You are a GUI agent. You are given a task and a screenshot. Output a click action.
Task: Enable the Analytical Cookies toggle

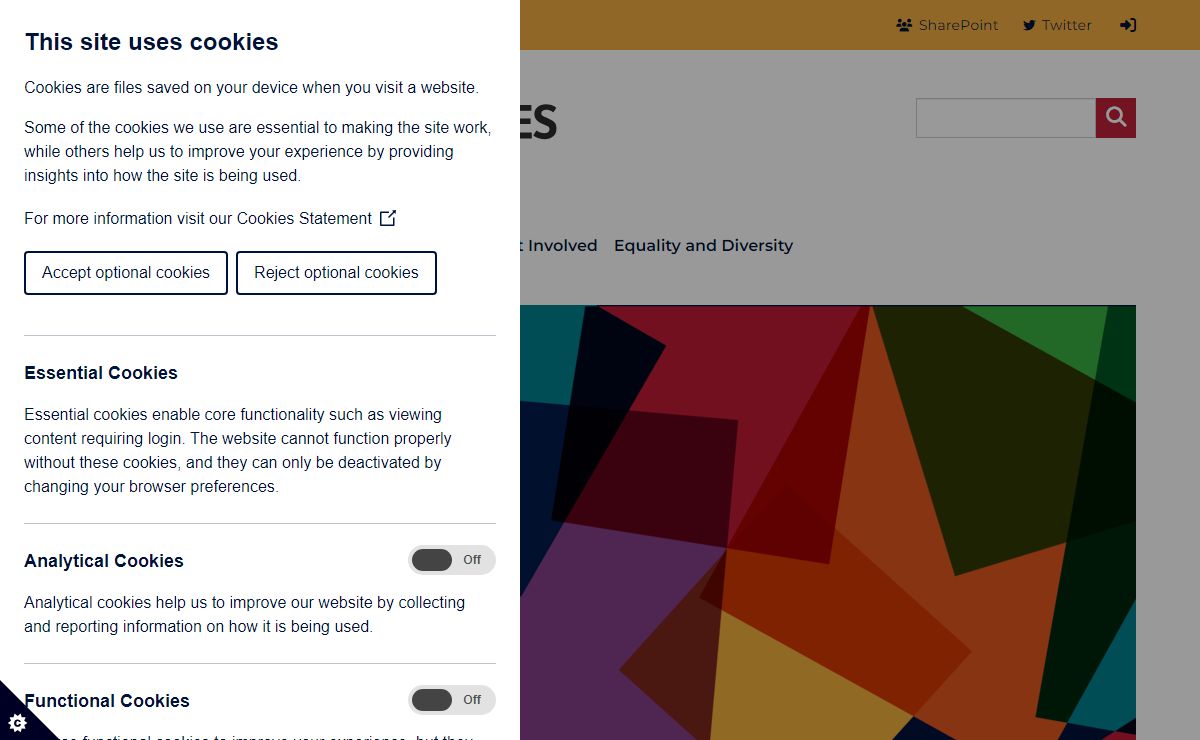pos(452,560)
